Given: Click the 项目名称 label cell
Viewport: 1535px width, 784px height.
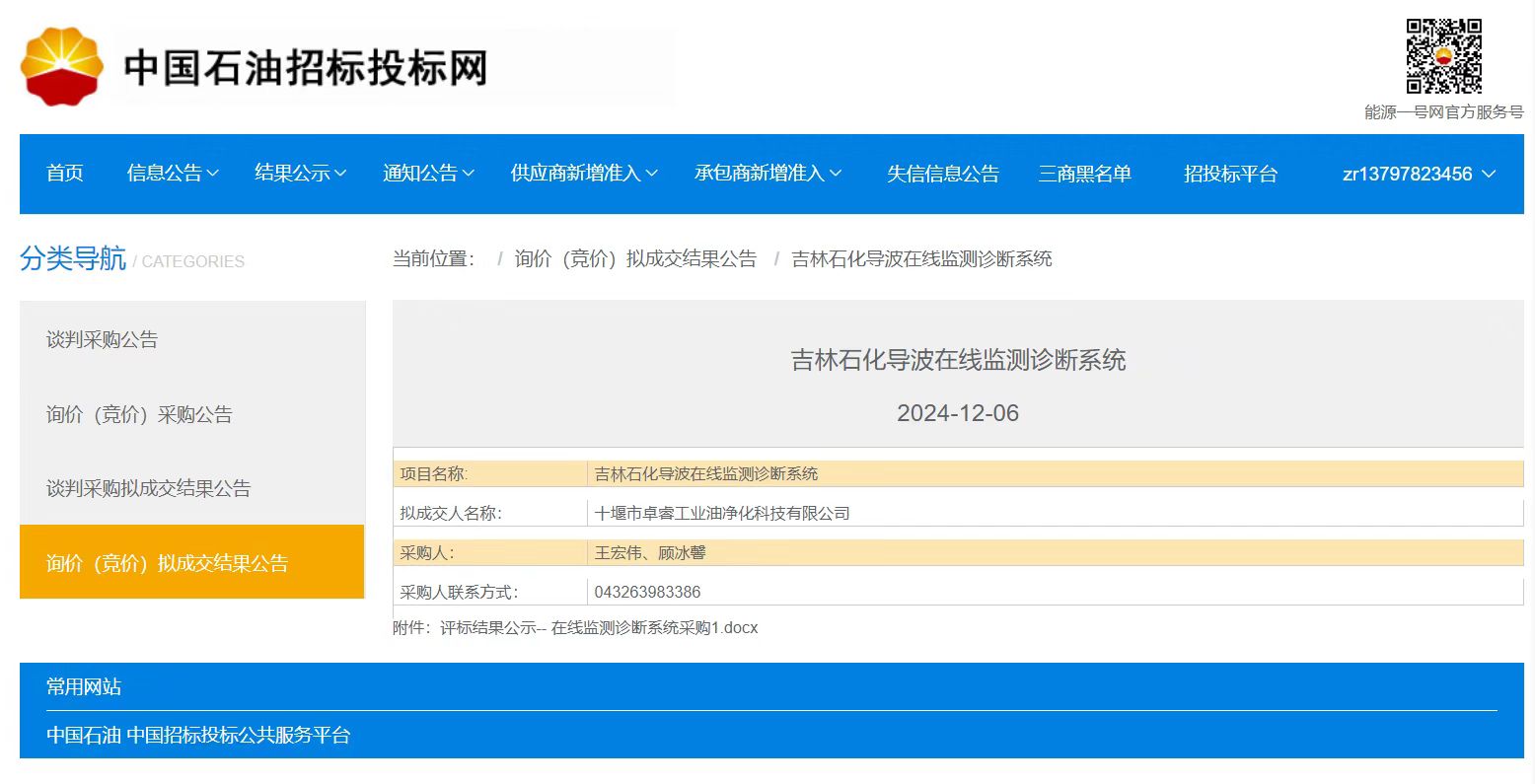Looking at the screenshot, I should point(490,473).
